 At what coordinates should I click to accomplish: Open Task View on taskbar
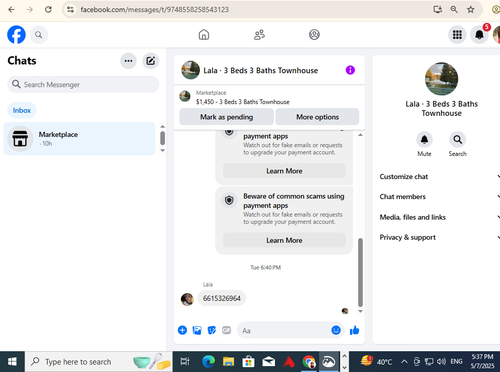(185, 361)
